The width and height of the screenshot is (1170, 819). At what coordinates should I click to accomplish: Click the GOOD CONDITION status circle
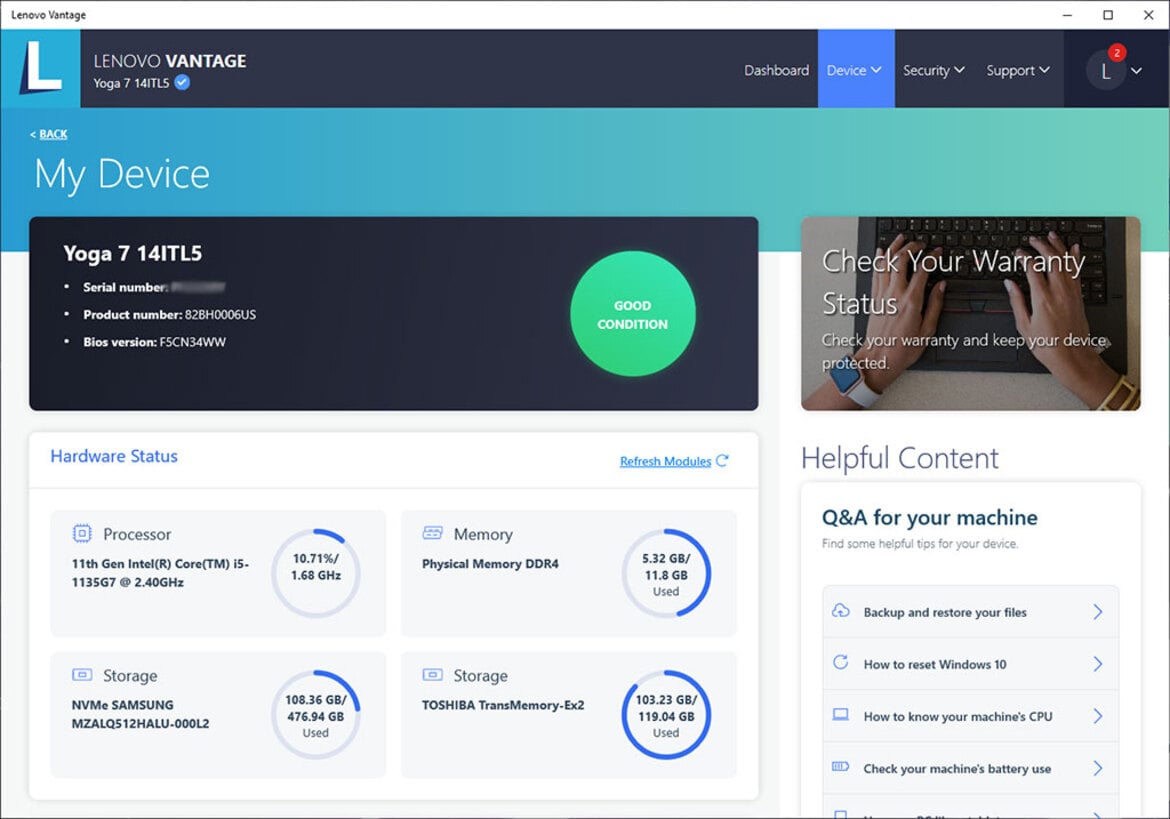633,314
